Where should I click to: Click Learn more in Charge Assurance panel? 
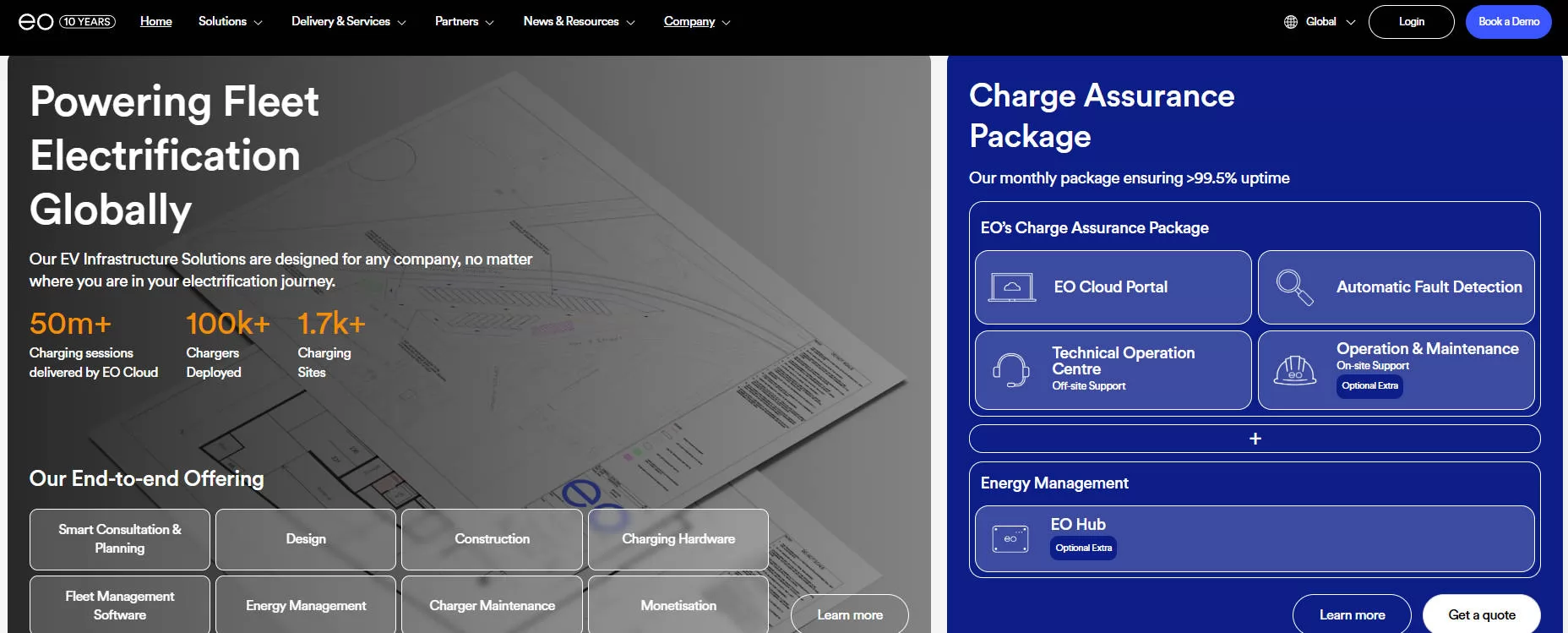(x=1352, y=614)
